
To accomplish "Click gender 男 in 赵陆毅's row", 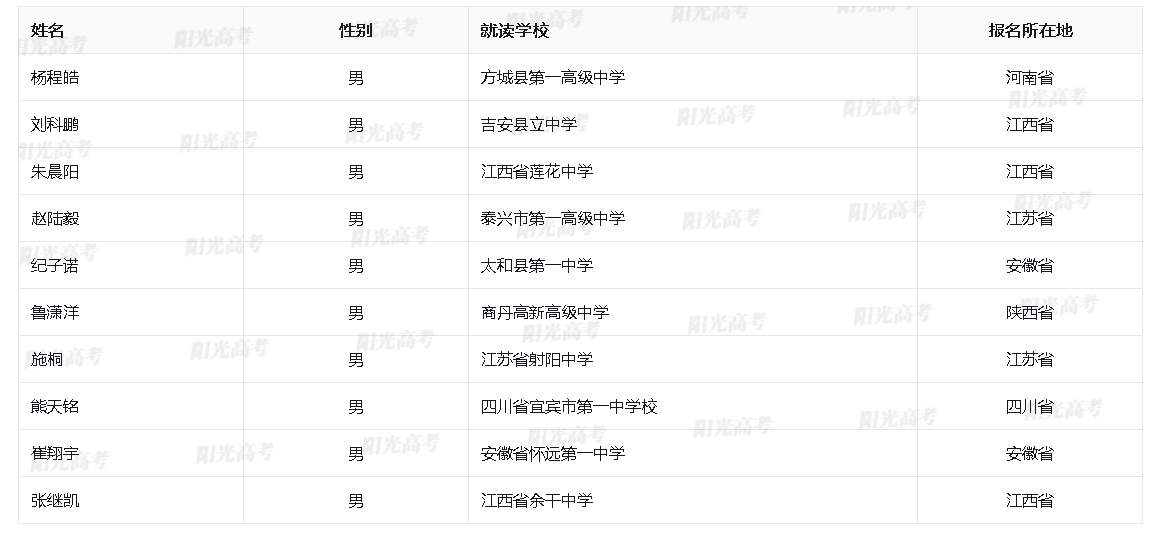I will pos(356,218).
